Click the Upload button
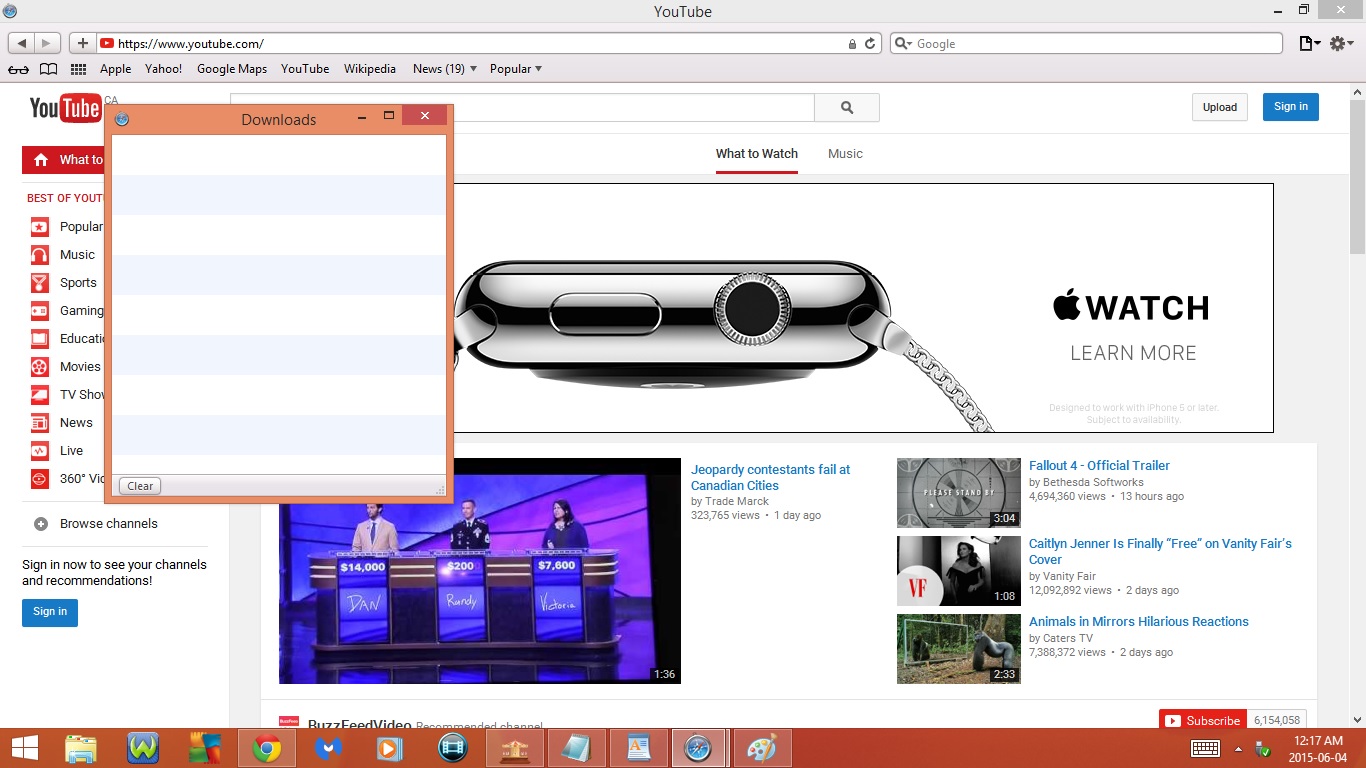The width and height of the screenshot is (1366, 768). click(x=1220, y=107)
